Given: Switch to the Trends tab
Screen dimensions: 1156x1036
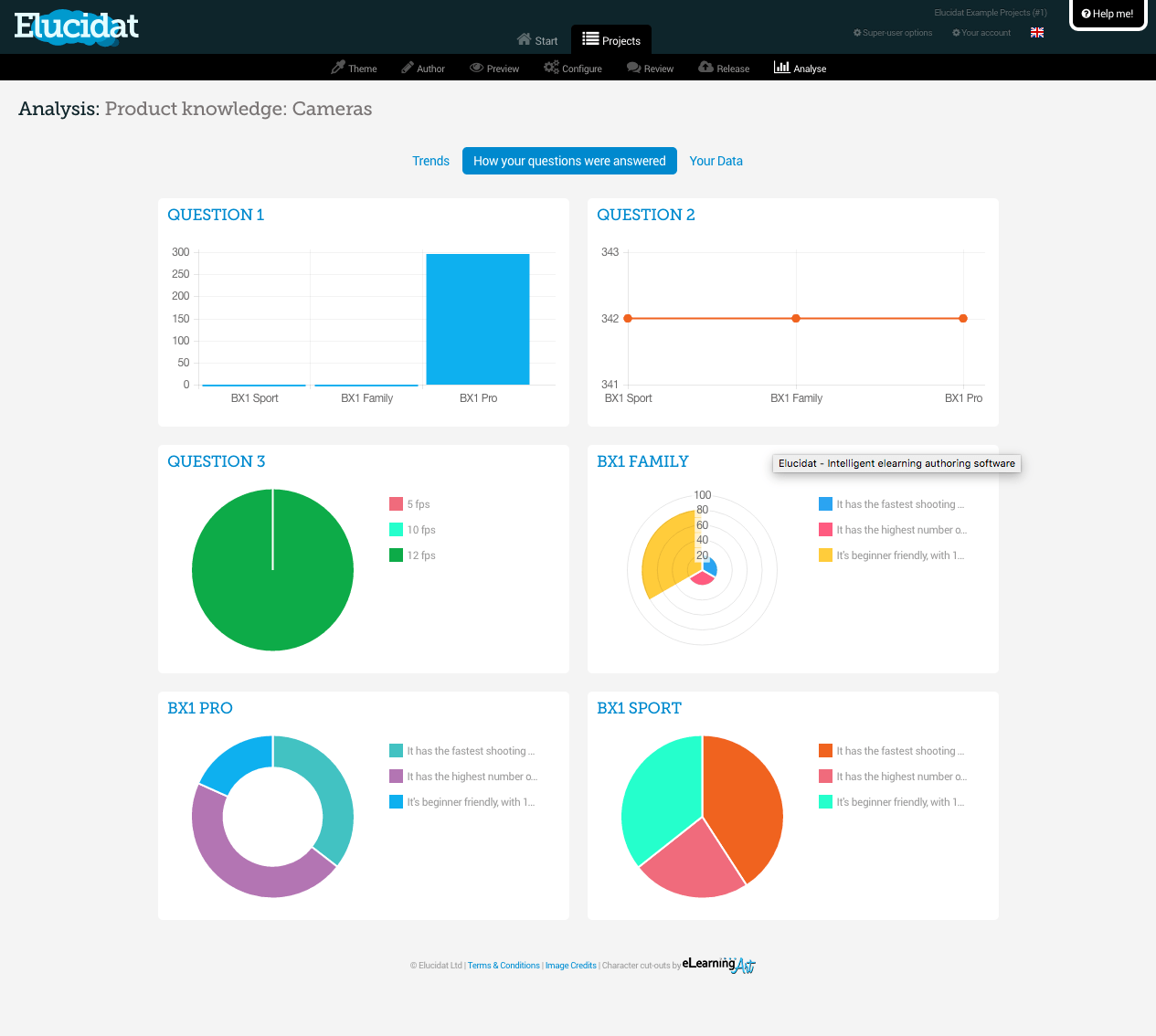Looking at the screenshot, I should pyautogui.click(x=430, y=161).
